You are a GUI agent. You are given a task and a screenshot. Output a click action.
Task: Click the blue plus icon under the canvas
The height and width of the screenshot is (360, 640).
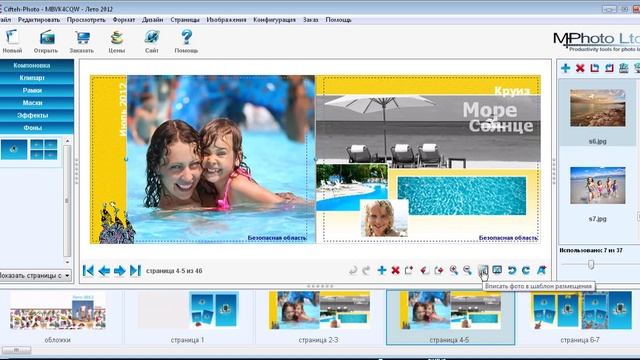point(382,270)
